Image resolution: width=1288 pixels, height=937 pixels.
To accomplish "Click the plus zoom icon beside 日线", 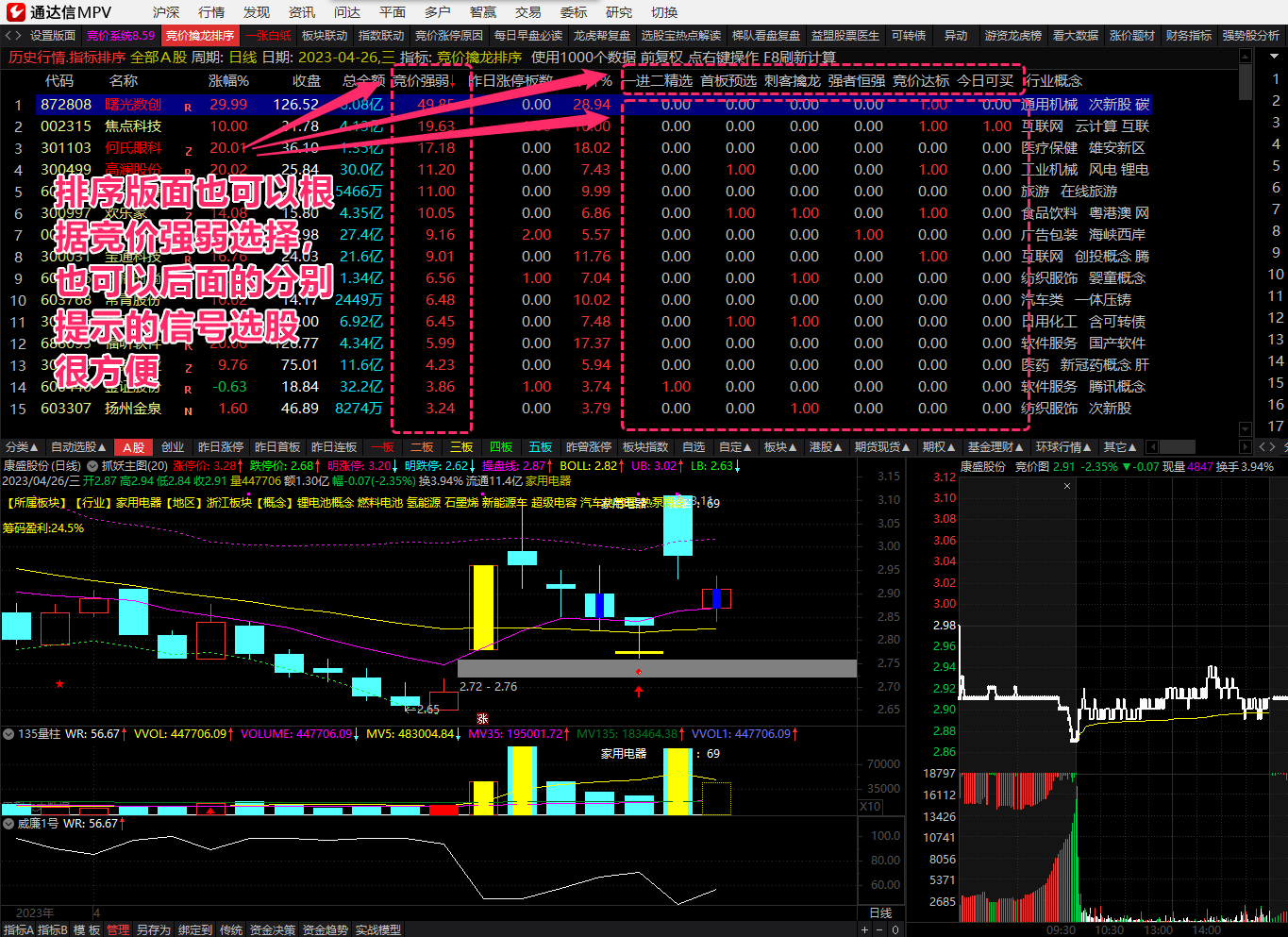I will pos(864,929).
